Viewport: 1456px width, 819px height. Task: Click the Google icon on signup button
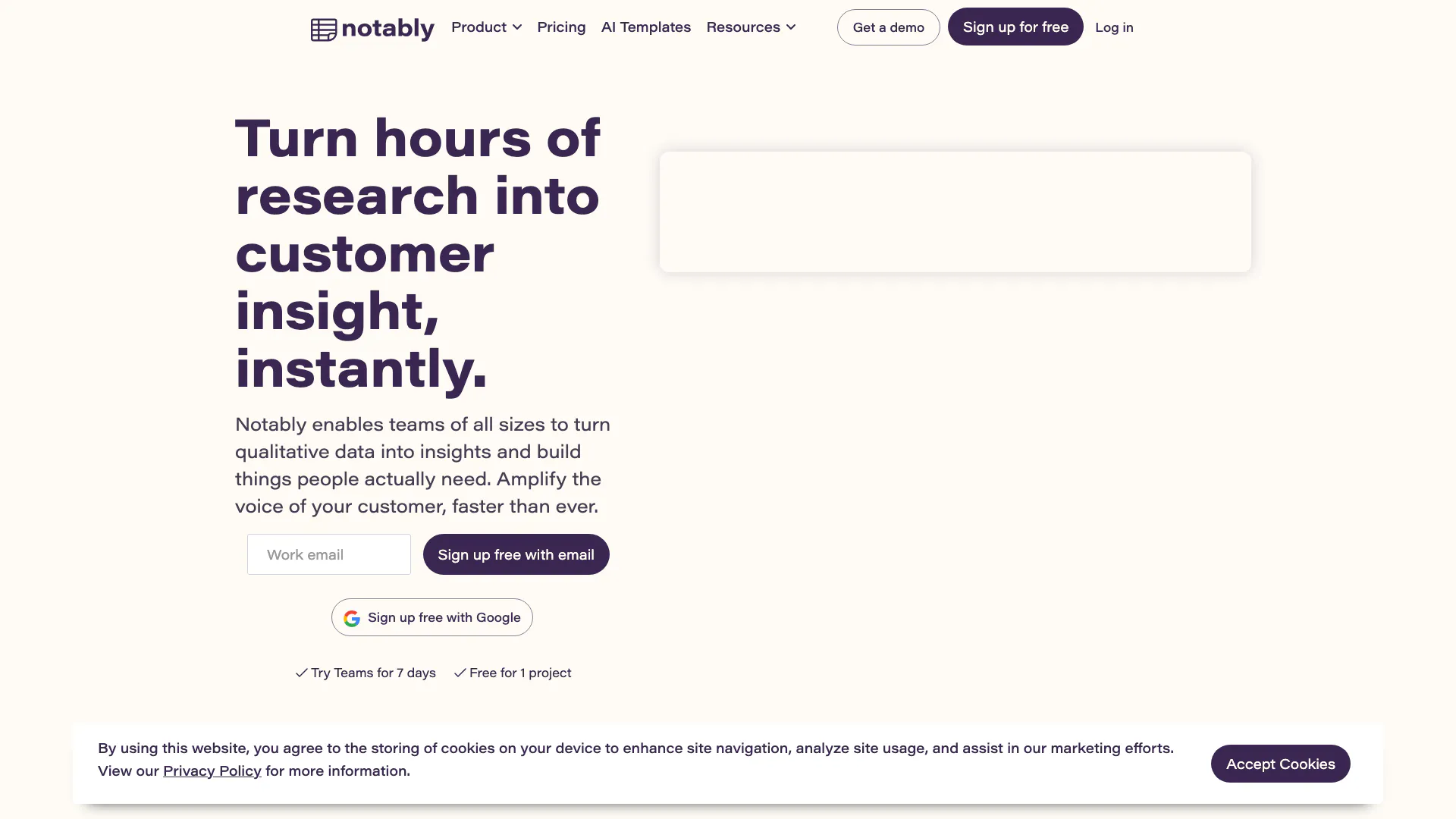click(352, 619)
